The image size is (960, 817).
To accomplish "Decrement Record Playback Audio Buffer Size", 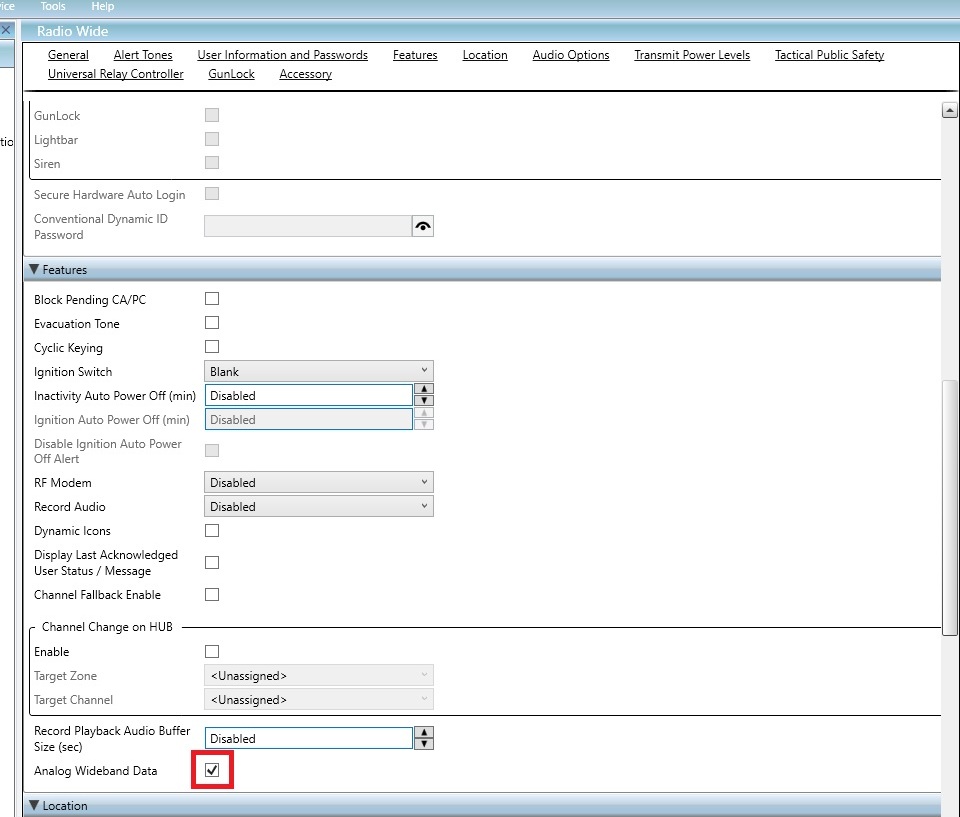I will tap(423, 742).
